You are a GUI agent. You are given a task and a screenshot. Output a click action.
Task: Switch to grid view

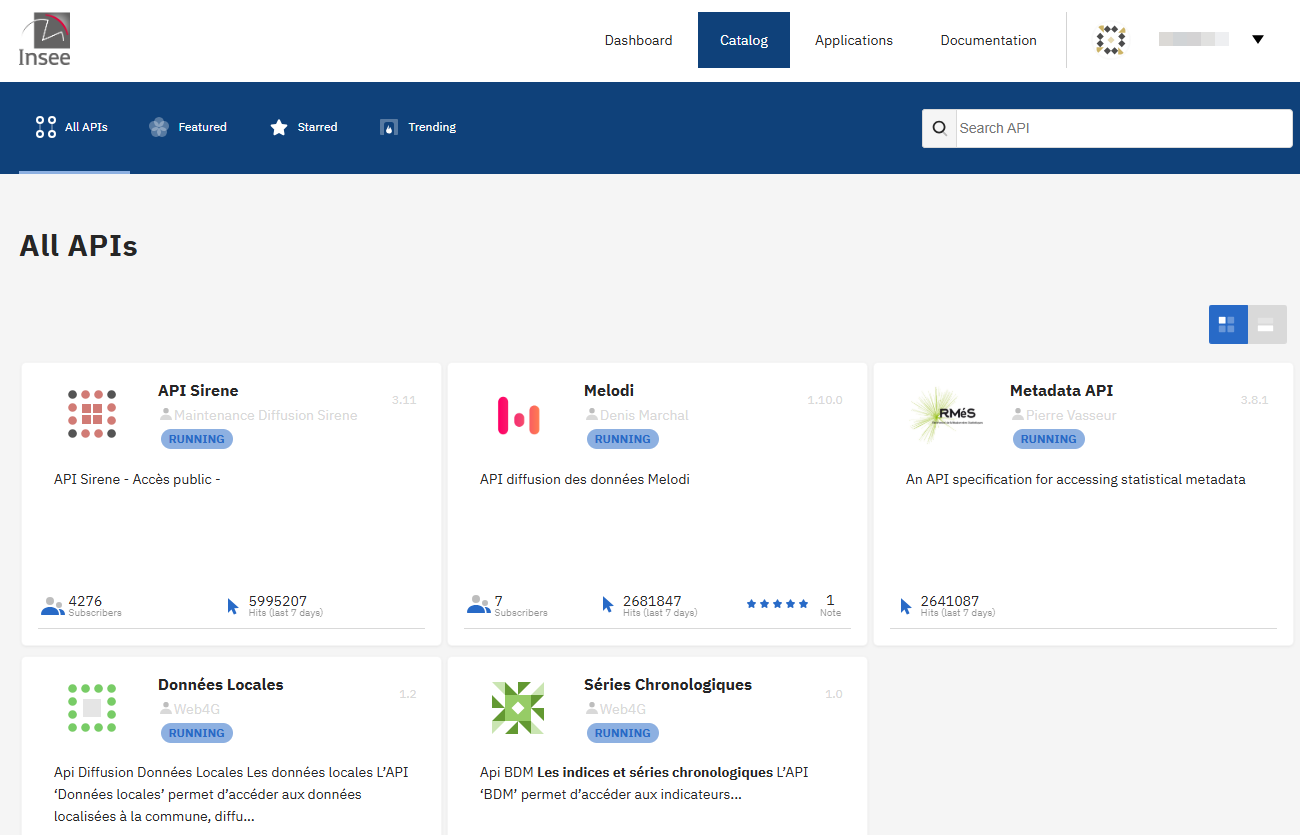point(1228,325)
